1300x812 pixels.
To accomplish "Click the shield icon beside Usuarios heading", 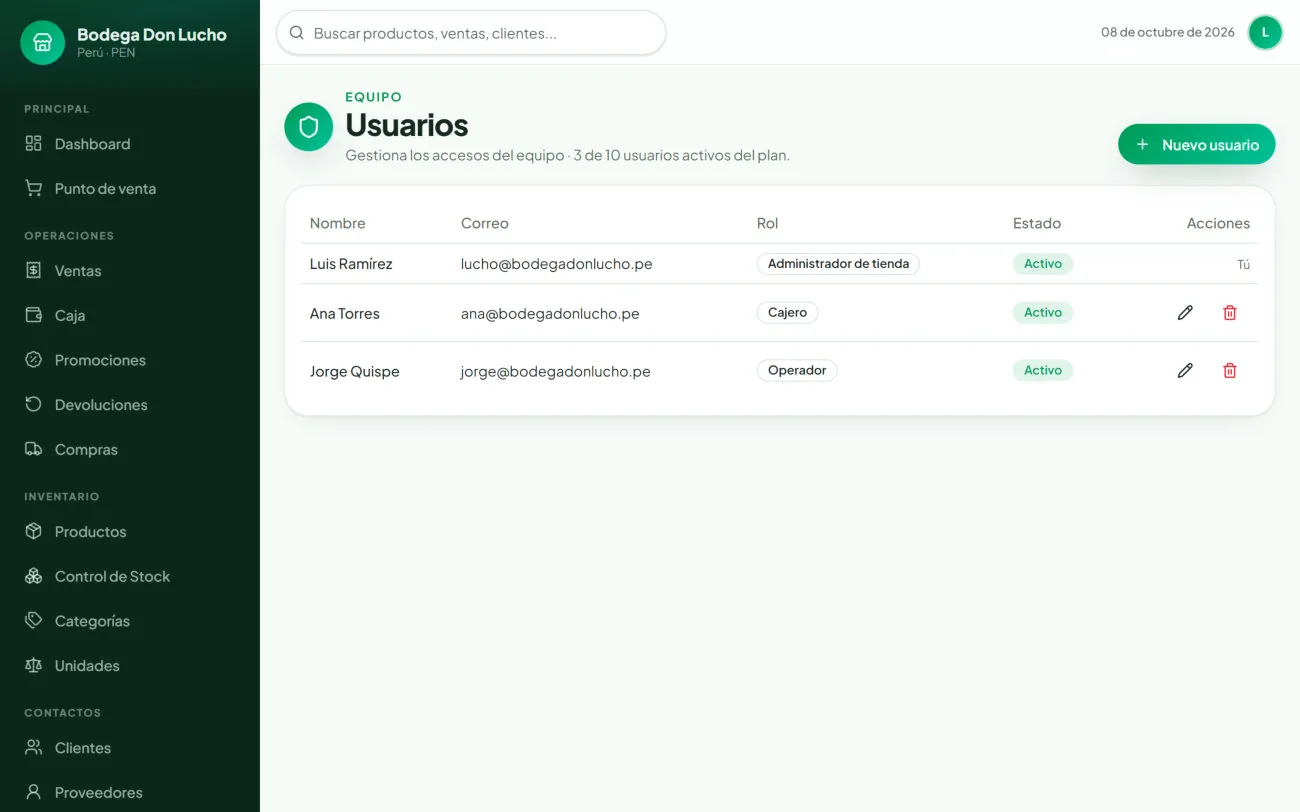I will pyautogui.click(x=309, y=127).
